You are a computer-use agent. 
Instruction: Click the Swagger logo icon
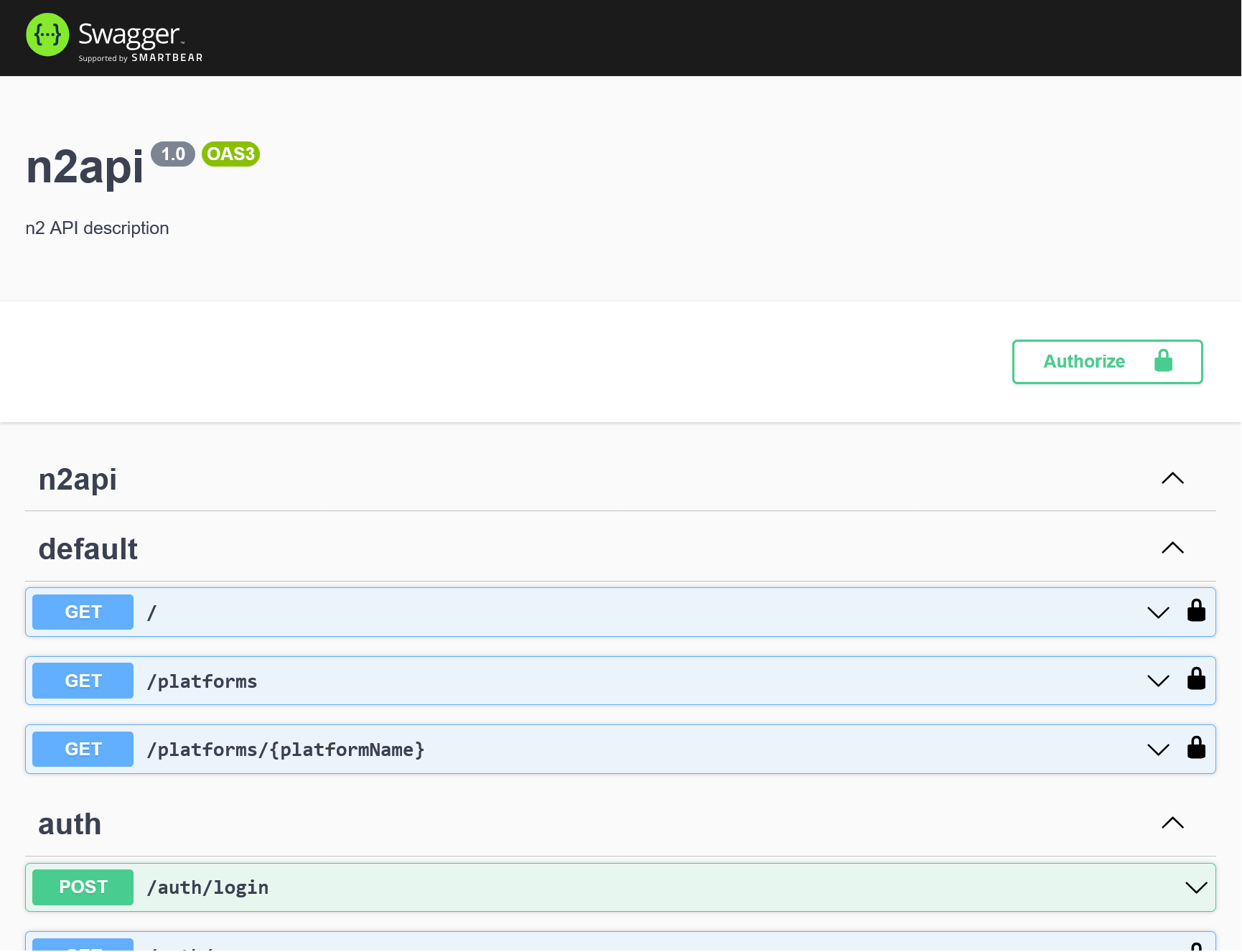click(x=47, y=34)
